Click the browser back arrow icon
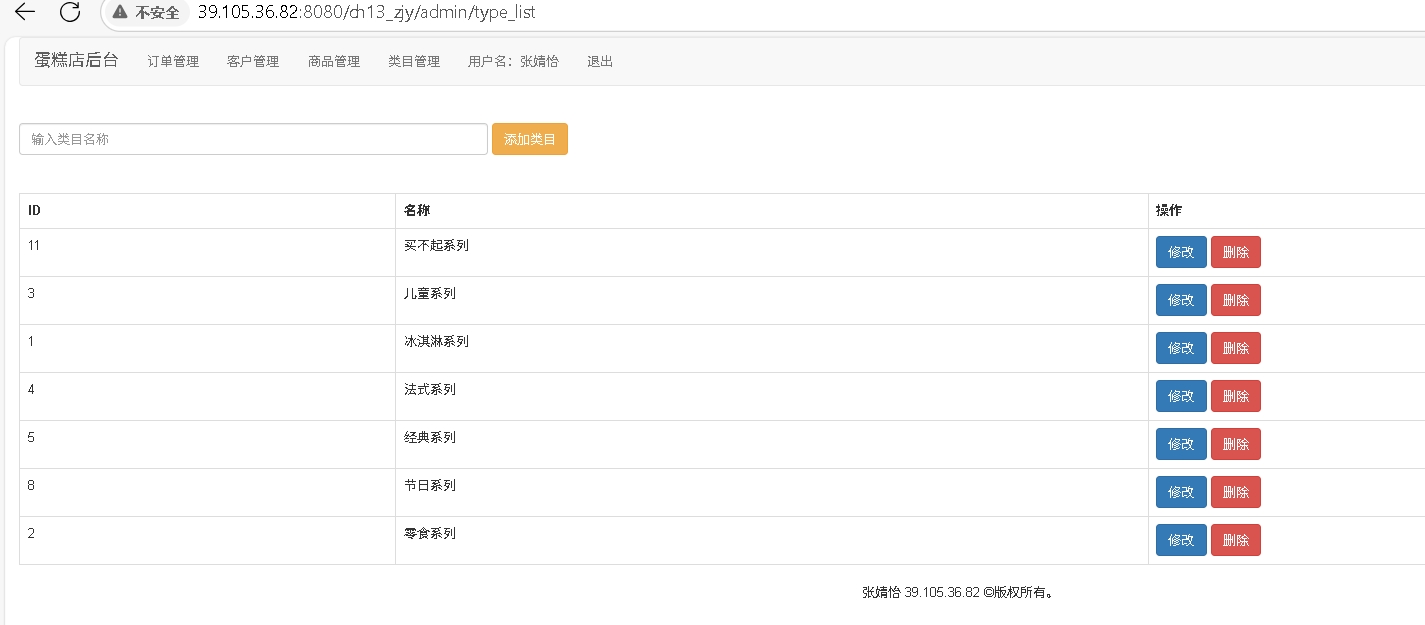Viewport: 1425px width, 625px height. (x=25, y=12)
